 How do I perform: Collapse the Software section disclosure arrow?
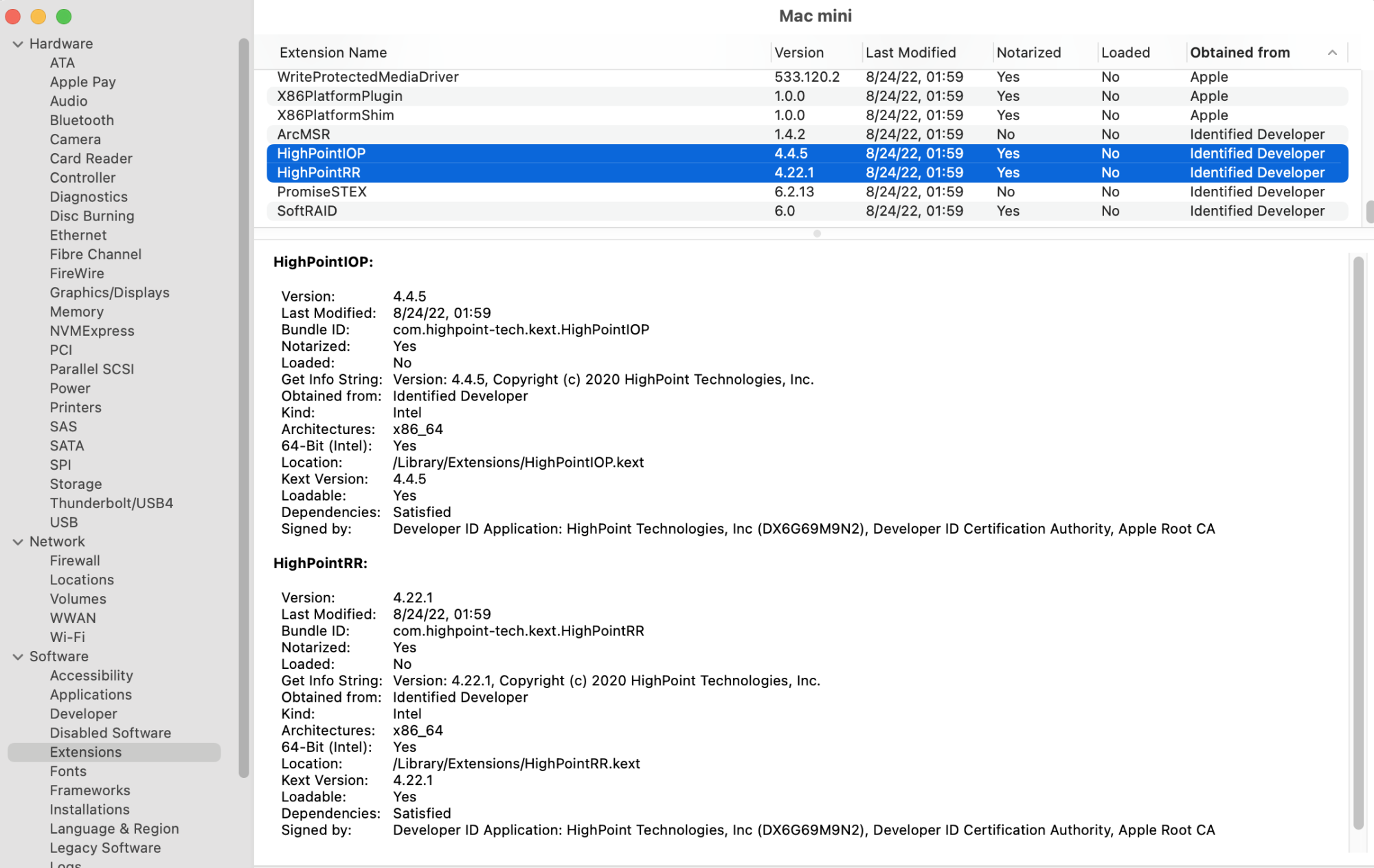(x=18, y=656)
